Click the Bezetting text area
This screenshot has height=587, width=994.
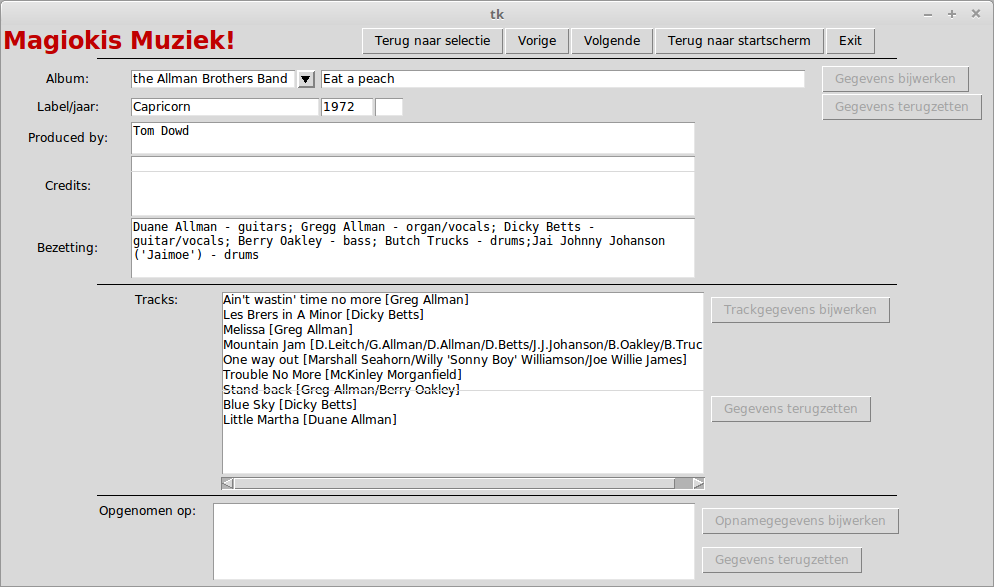[413, 248]
